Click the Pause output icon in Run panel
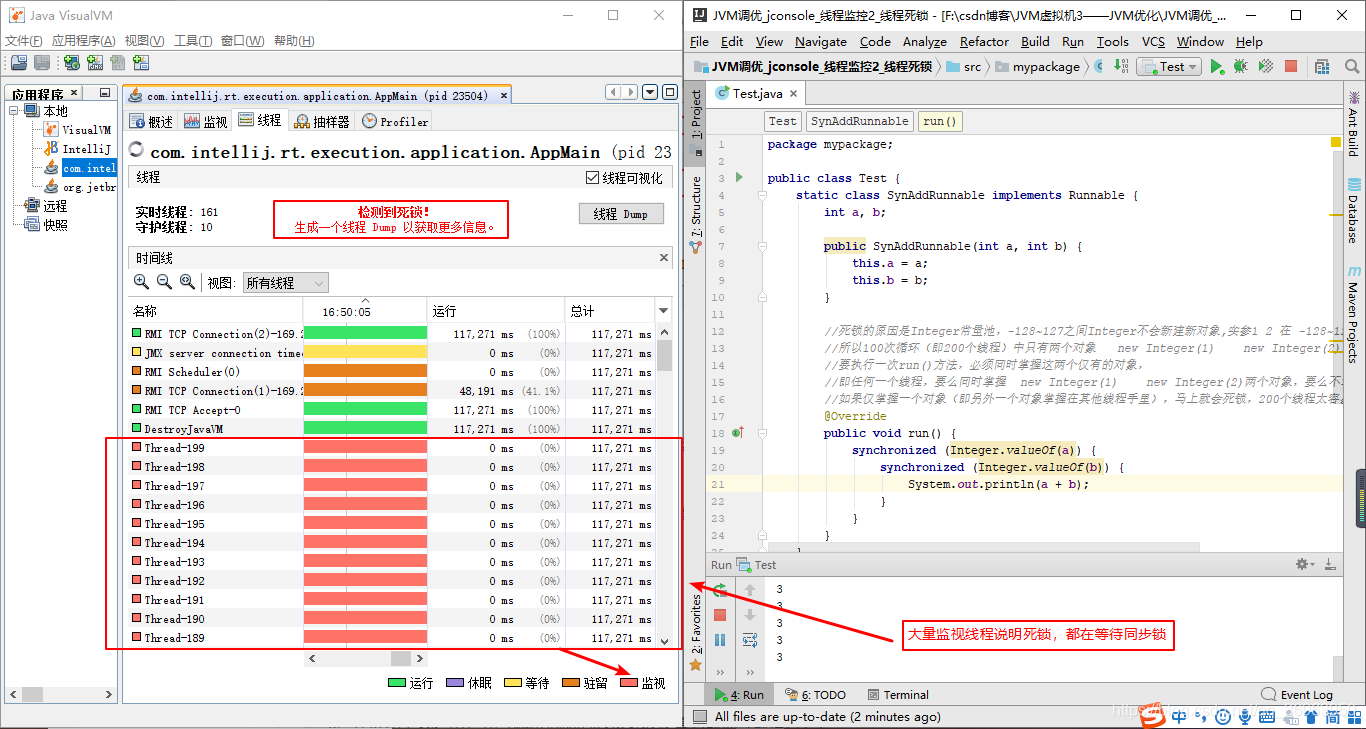 pyautogui.click(x=720, y=640)
